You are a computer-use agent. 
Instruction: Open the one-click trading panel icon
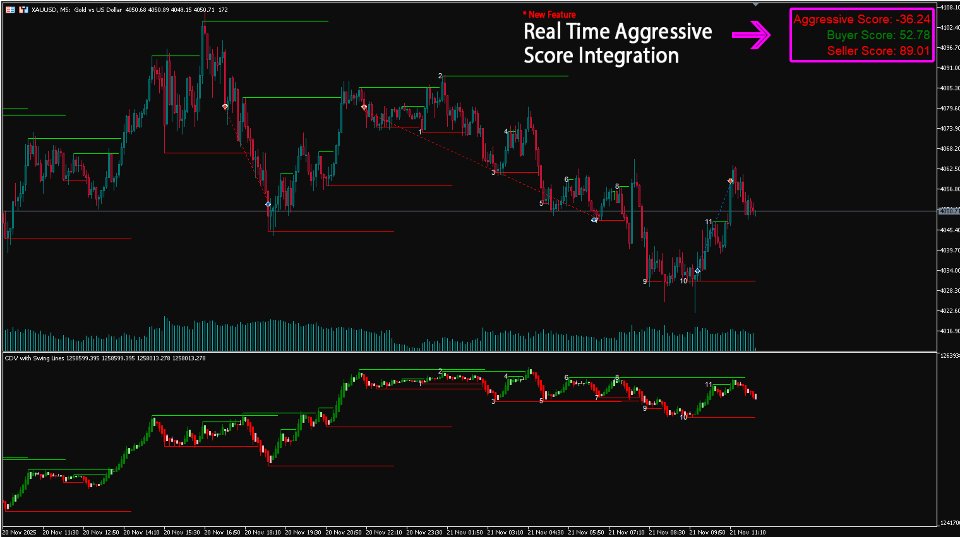10,10
